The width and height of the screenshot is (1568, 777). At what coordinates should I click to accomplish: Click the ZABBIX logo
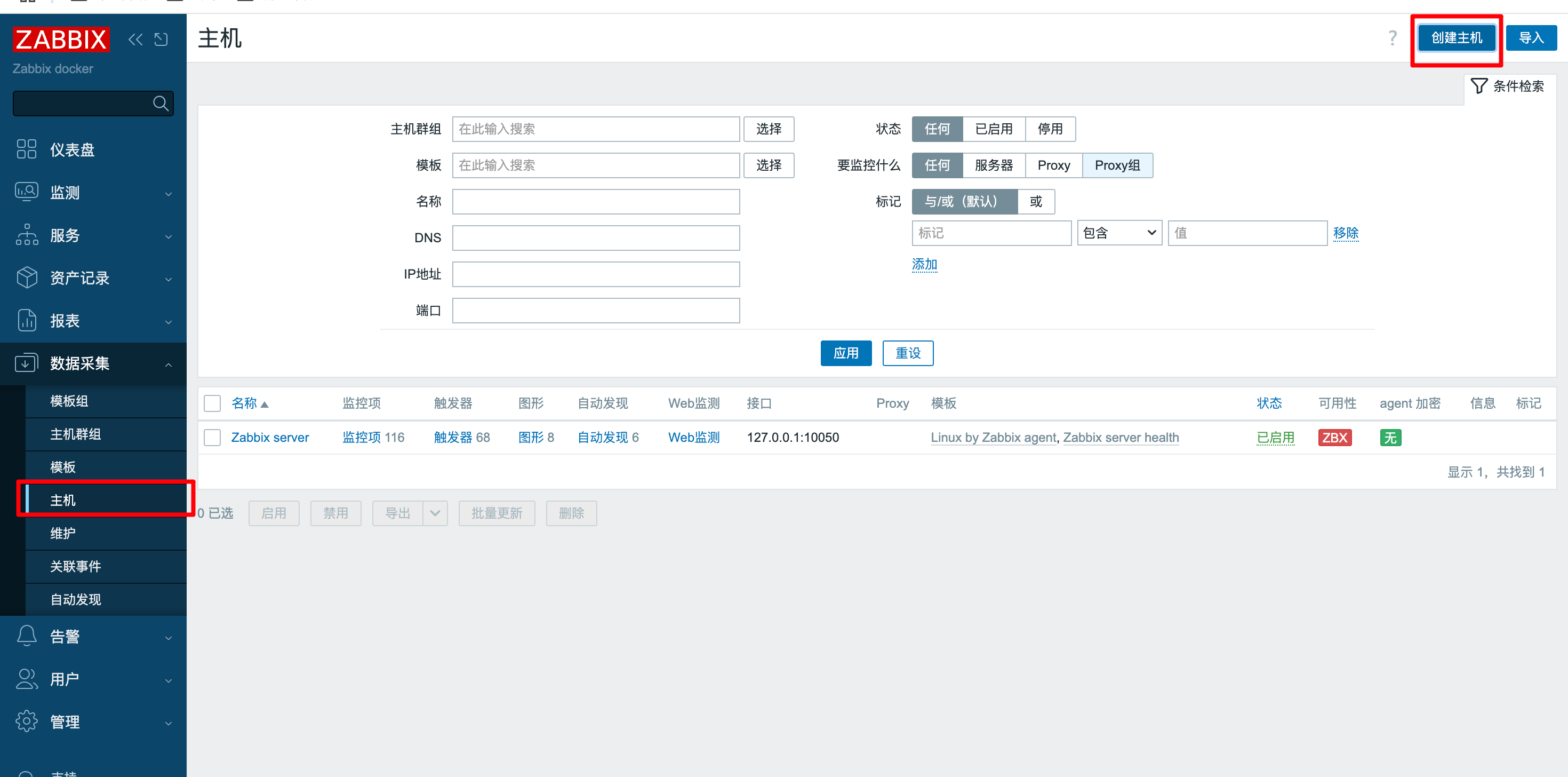coord(61,39)
